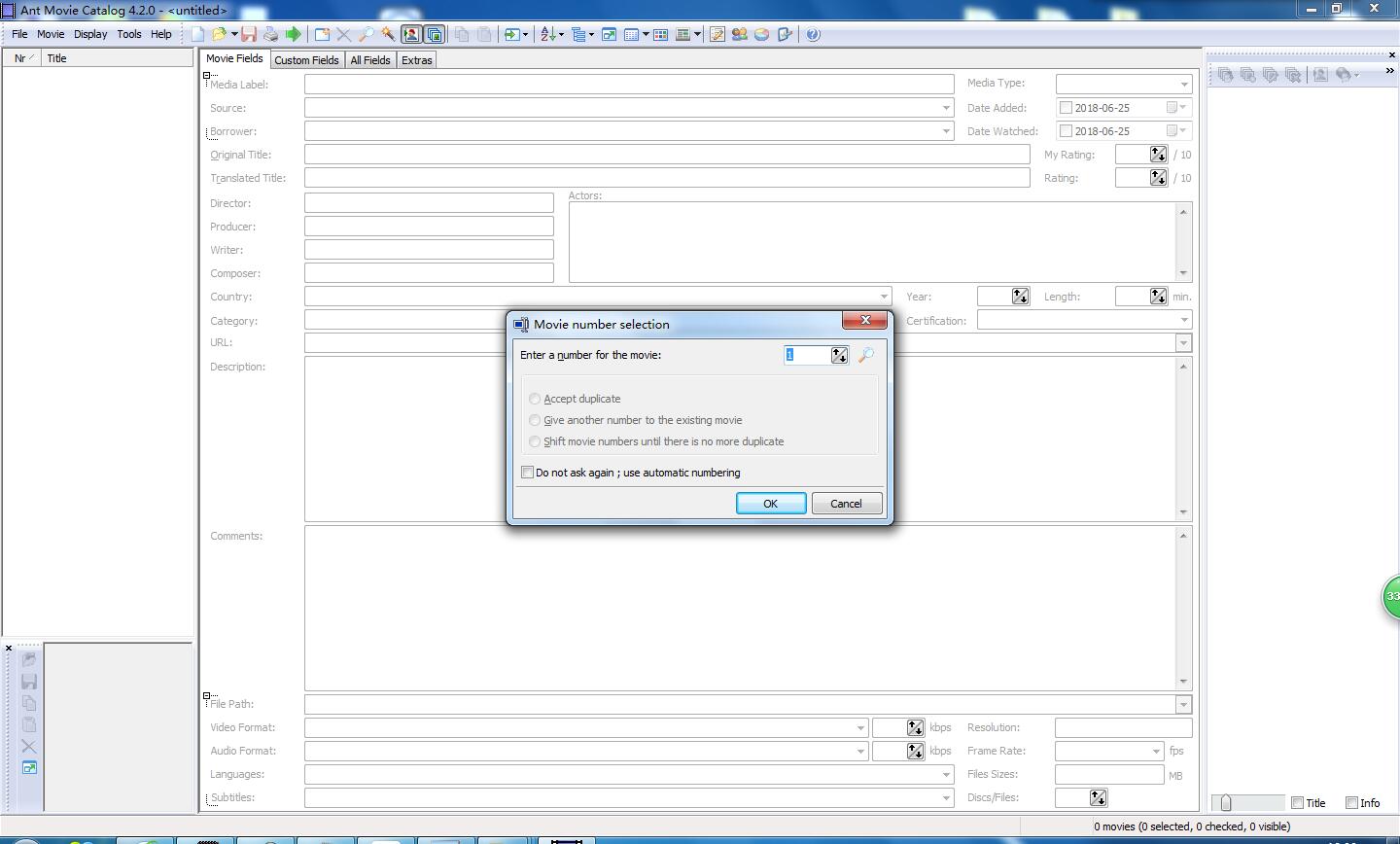The width and height of the screenshot is (1400, 844).
Task: Expand the Media Type dropdown
Action: coord(1184,85)
